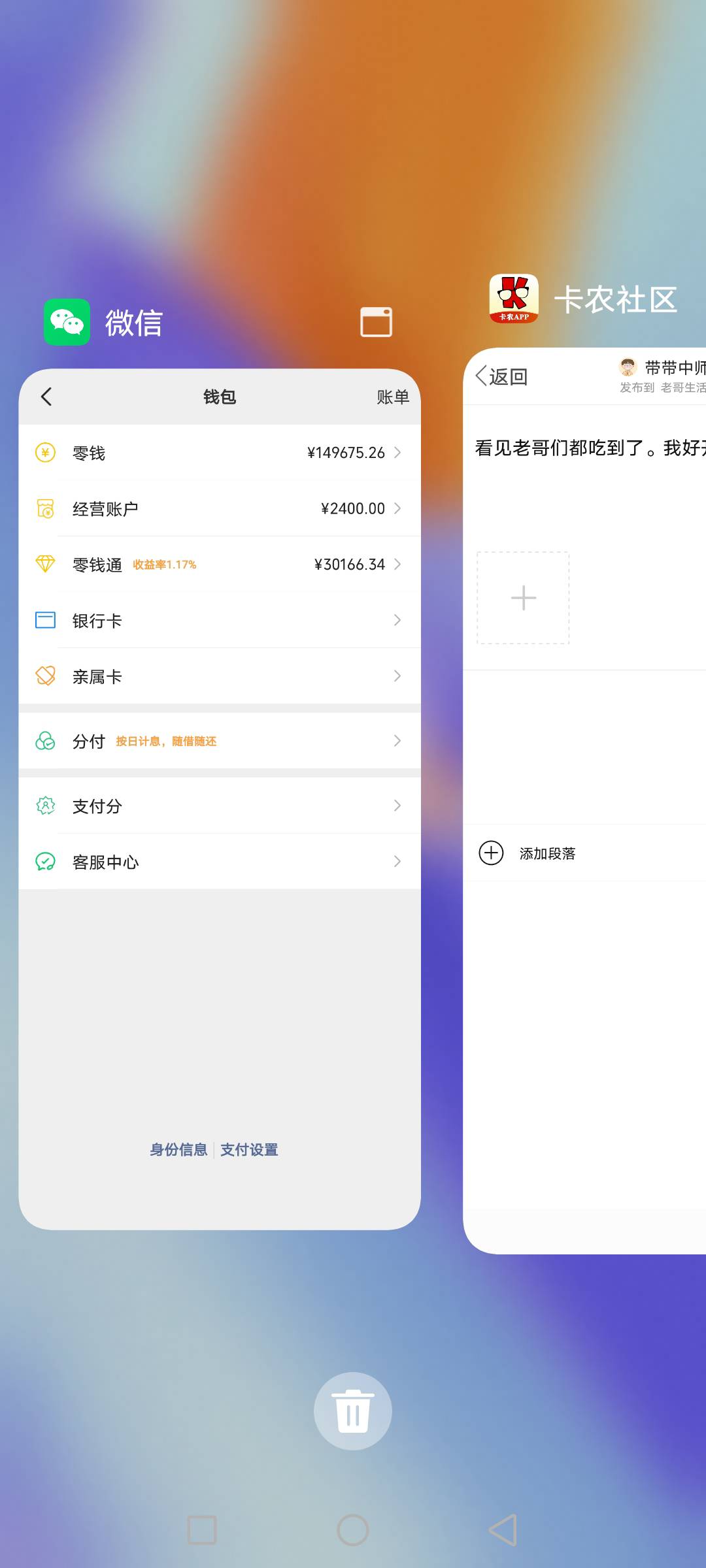The height and width of the screenshot is (1568, 706).
Task: Tap 分付 row label
Action: click(89, 742)
